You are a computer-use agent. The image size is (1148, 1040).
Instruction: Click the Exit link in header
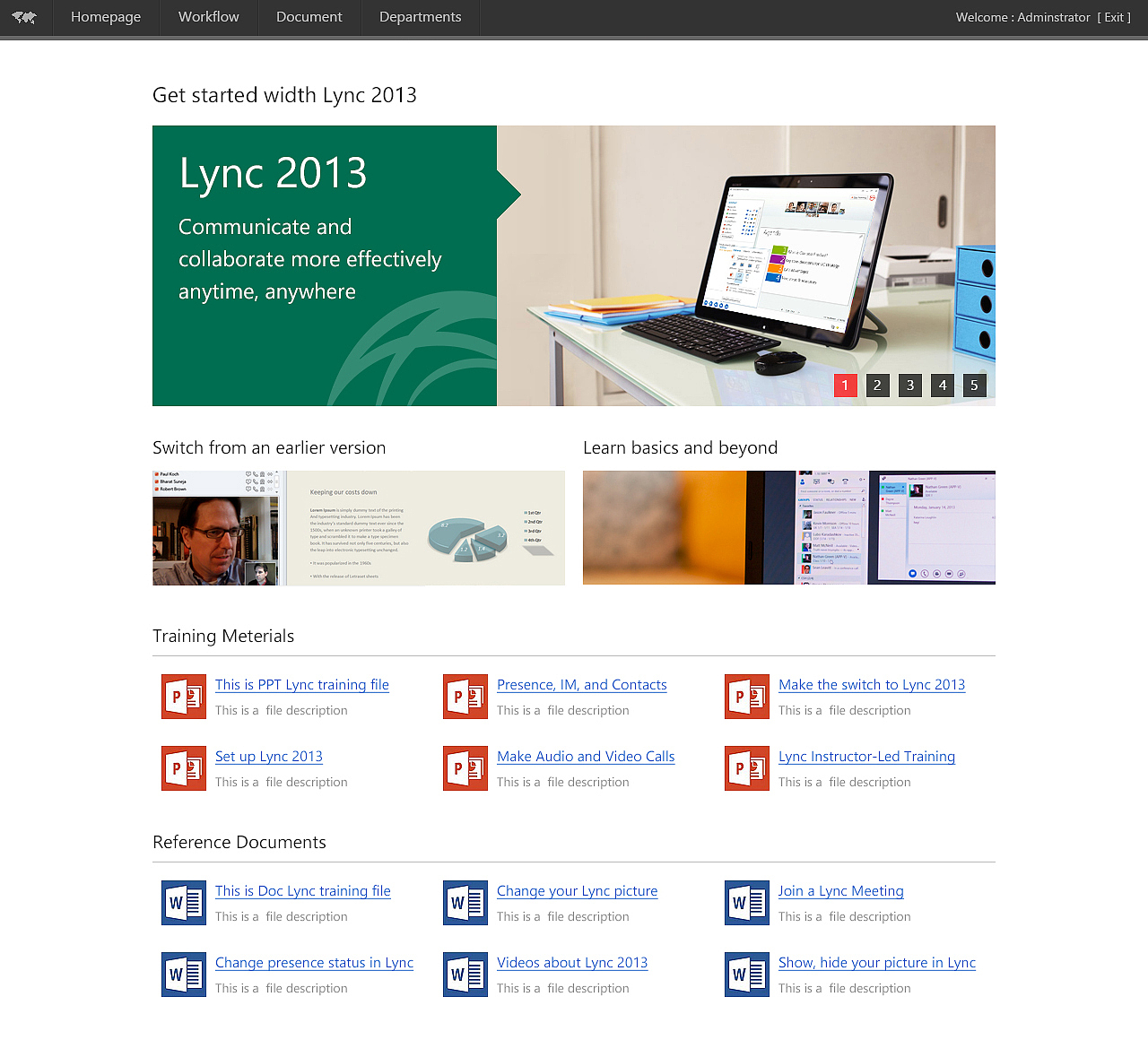pos(1114,17)
